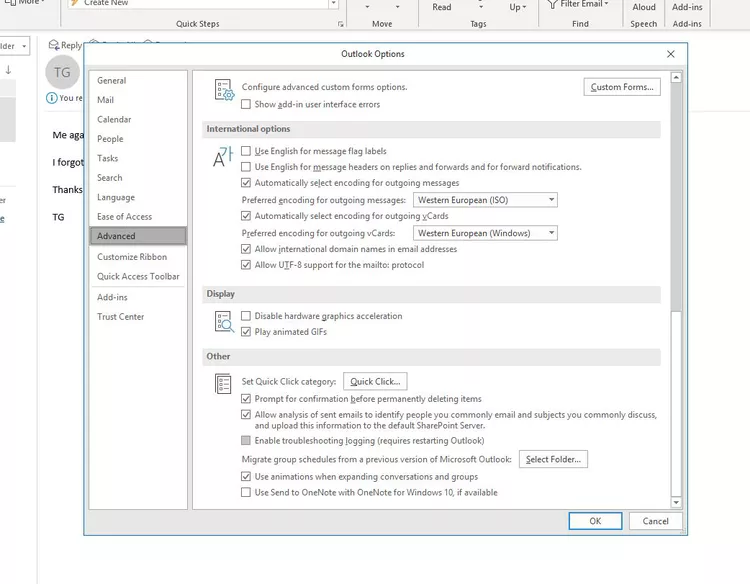
Task: Confirm options with the OK button
Action: pos(595,521)
